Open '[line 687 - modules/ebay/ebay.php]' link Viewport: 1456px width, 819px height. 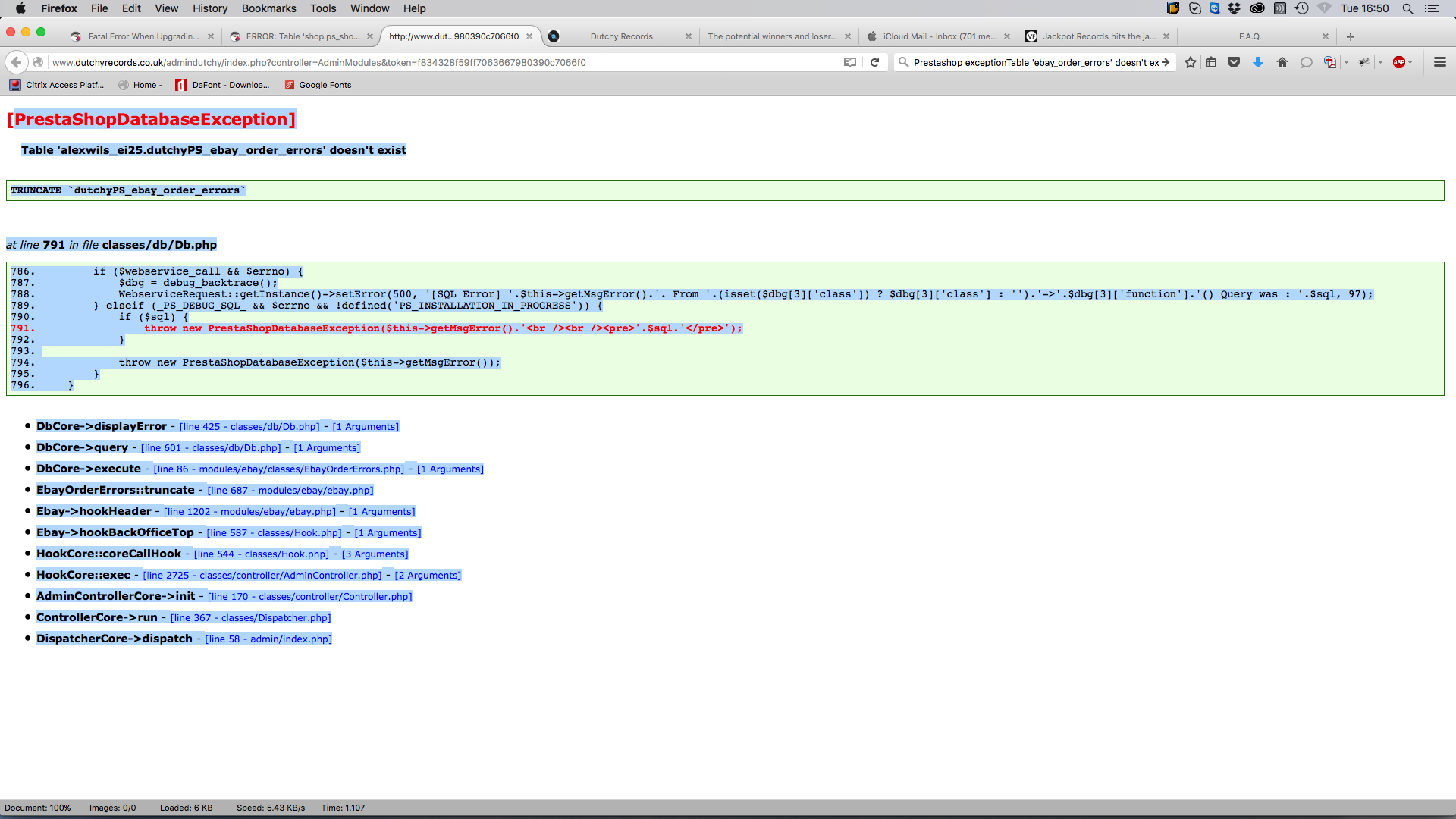click(290, 491)
